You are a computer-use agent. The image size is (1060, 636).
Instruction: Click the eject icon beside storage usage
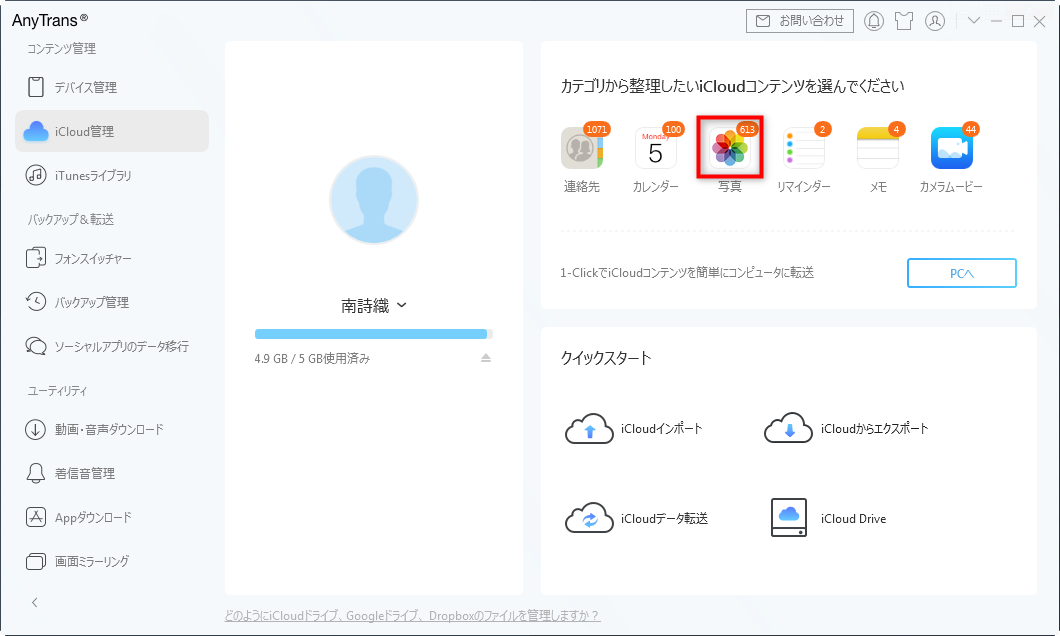485,358
